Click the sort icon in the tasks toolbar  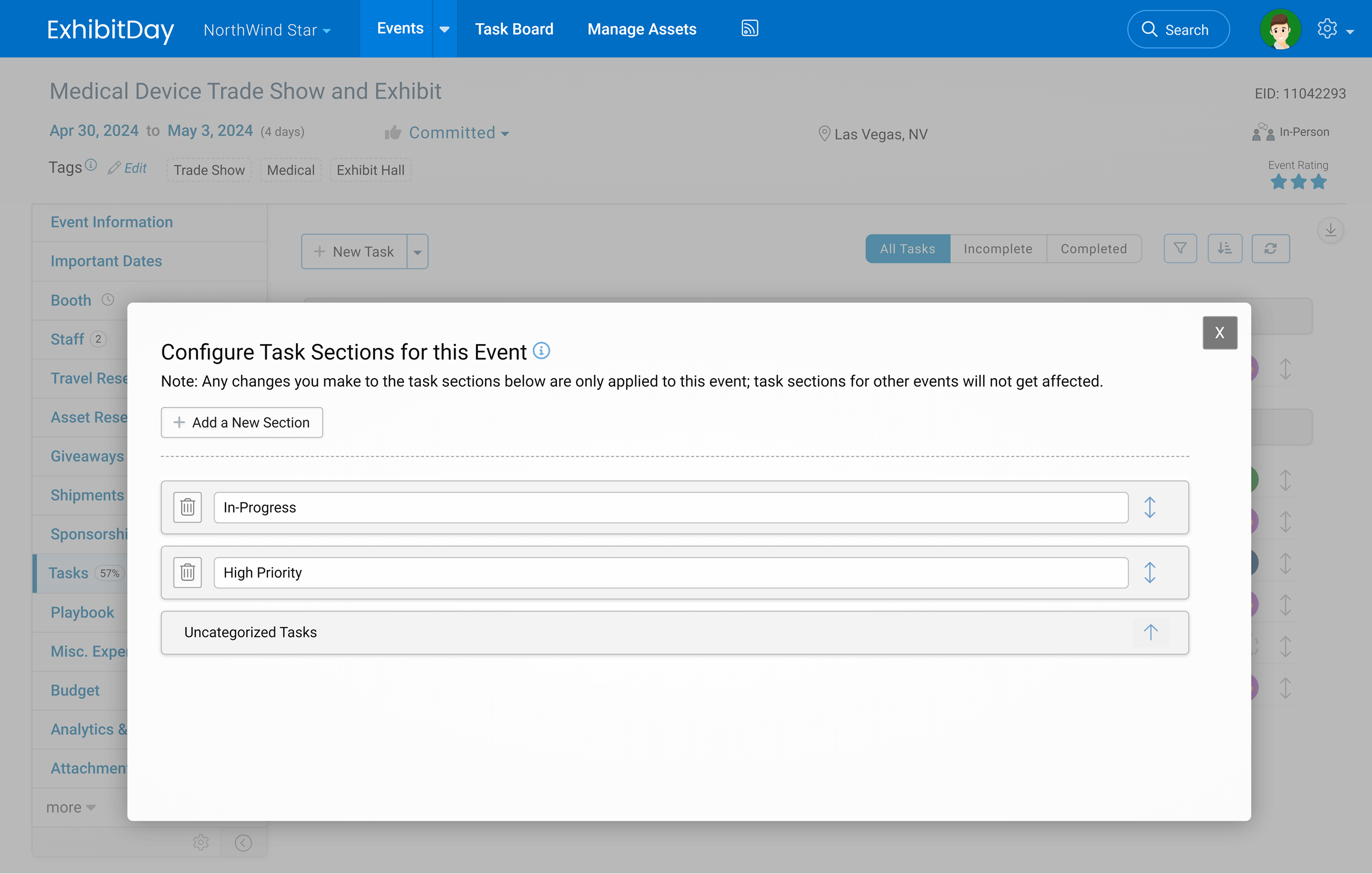tap(1225, 249)
